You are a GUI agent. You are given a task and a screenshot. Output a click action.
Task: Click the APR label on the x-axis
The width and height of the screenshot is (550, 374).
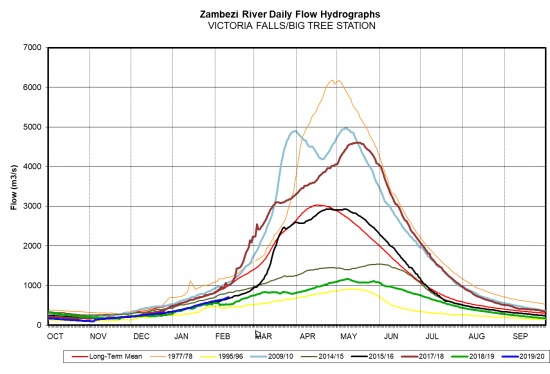pos(307,336)
